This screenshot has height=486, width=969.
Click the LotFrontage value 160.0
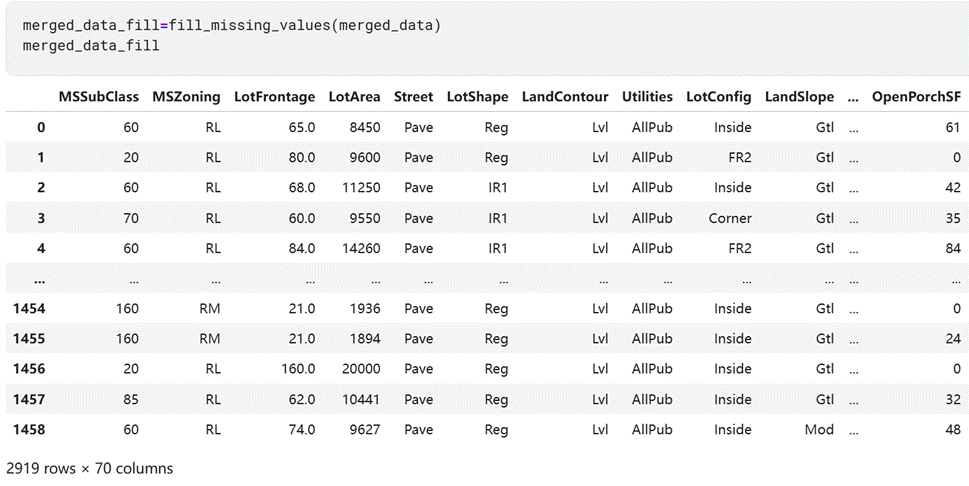(298, 369)
